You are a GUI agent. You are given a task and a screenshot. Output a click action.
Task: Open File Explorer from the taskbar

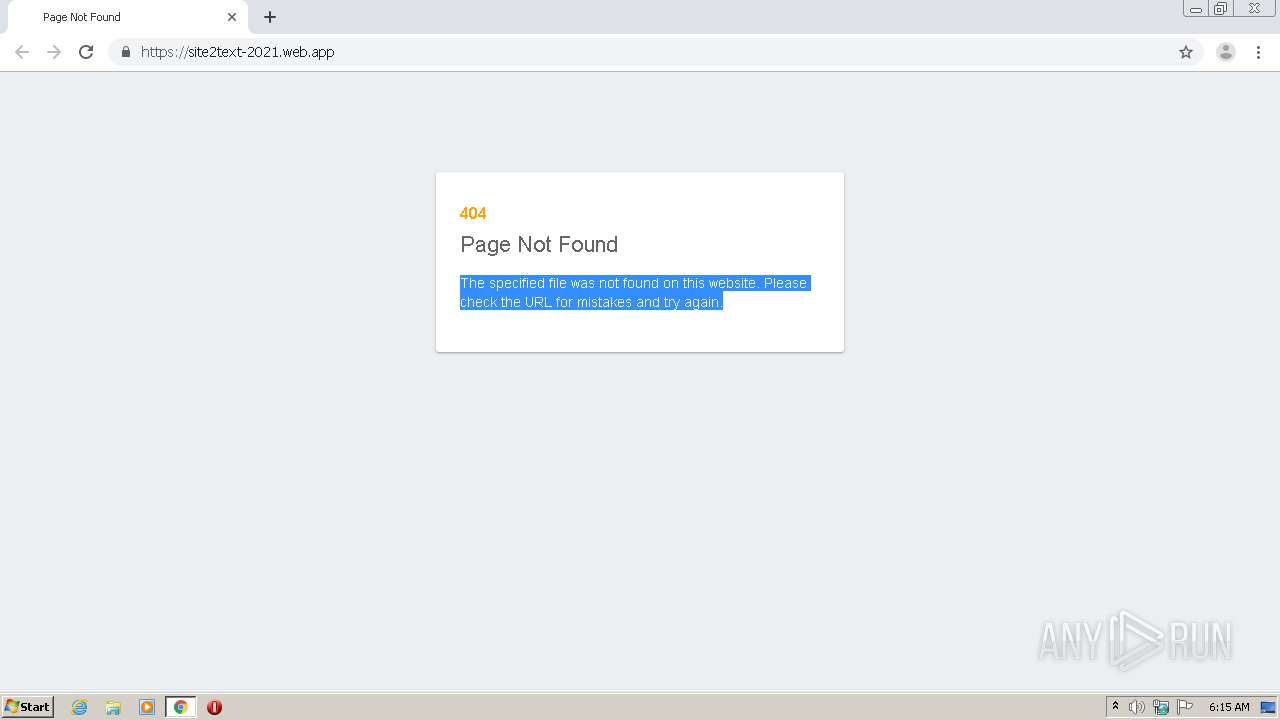(x=113, y=707)
